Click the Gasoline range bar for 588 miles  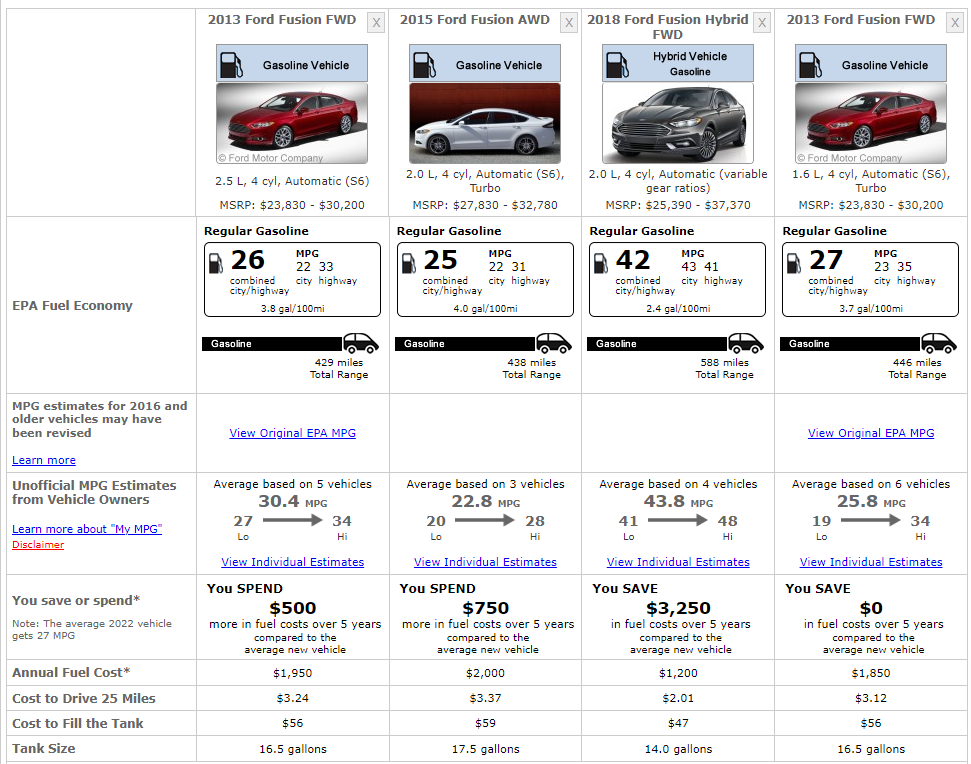click(x=657, y=344)
